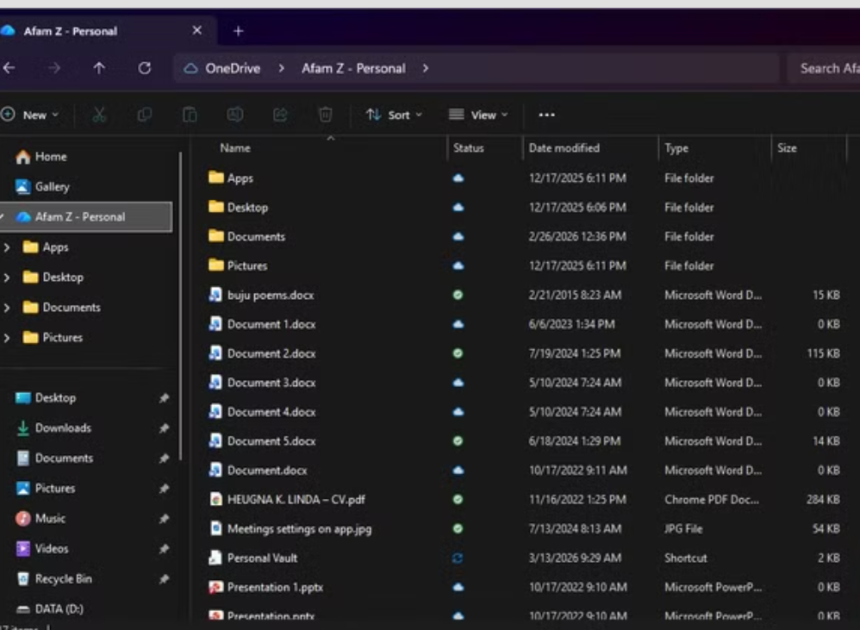Viewport: 860px width, 630px height.
Task: Click the Share icon in toolbar
Action: pyautogui.click(x=280, y=115)
